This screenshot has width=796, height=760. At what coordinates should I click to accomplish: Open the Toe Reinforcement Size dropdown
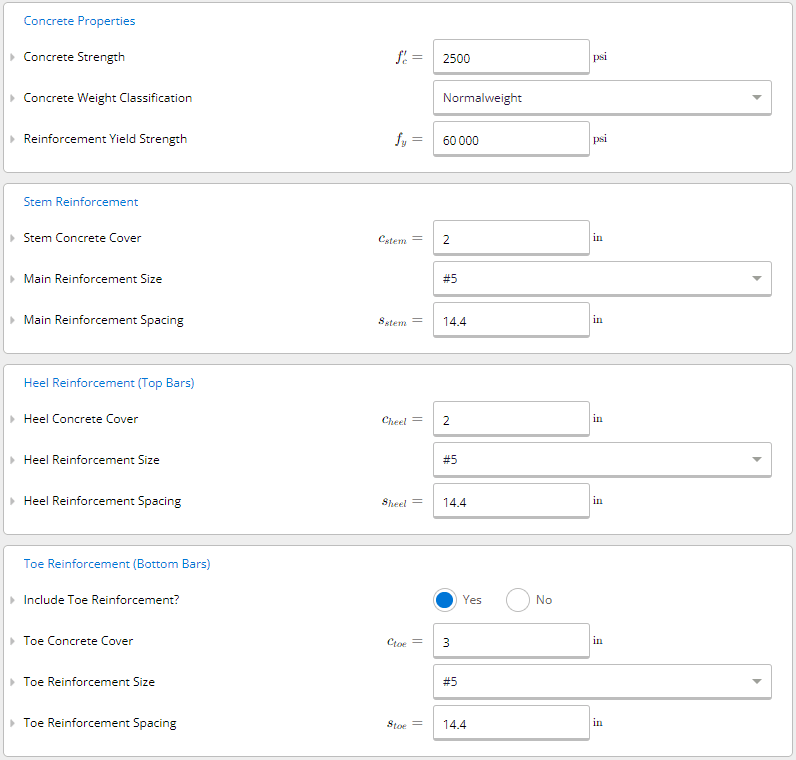coord(601,682)
